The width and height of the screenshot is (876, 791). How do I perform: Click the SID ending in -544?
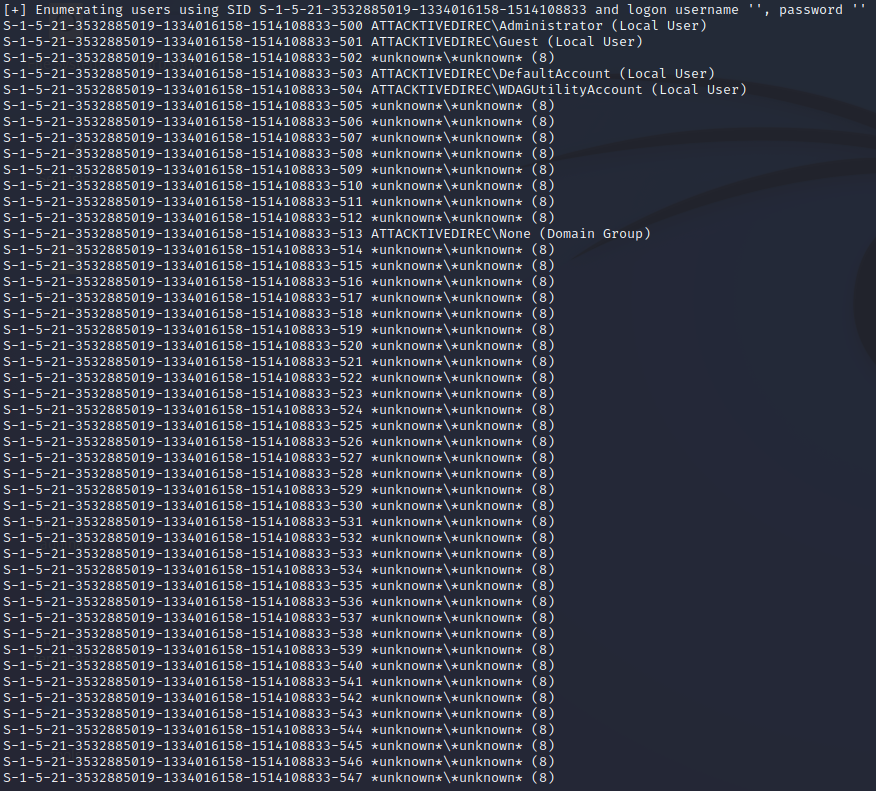pyautogui.click(x=183, y=729)
